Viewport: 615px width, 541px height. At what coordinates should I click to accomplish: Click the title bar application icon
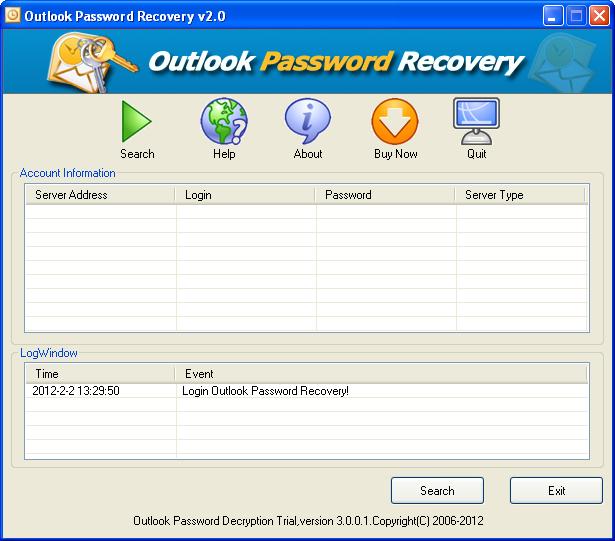point(13,15)
